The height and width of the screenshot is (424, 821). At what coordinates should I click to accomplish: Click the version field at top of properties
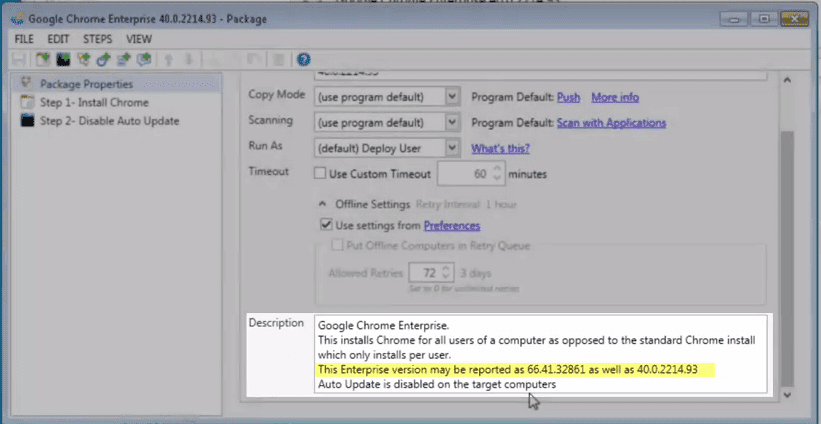[541, 75]
